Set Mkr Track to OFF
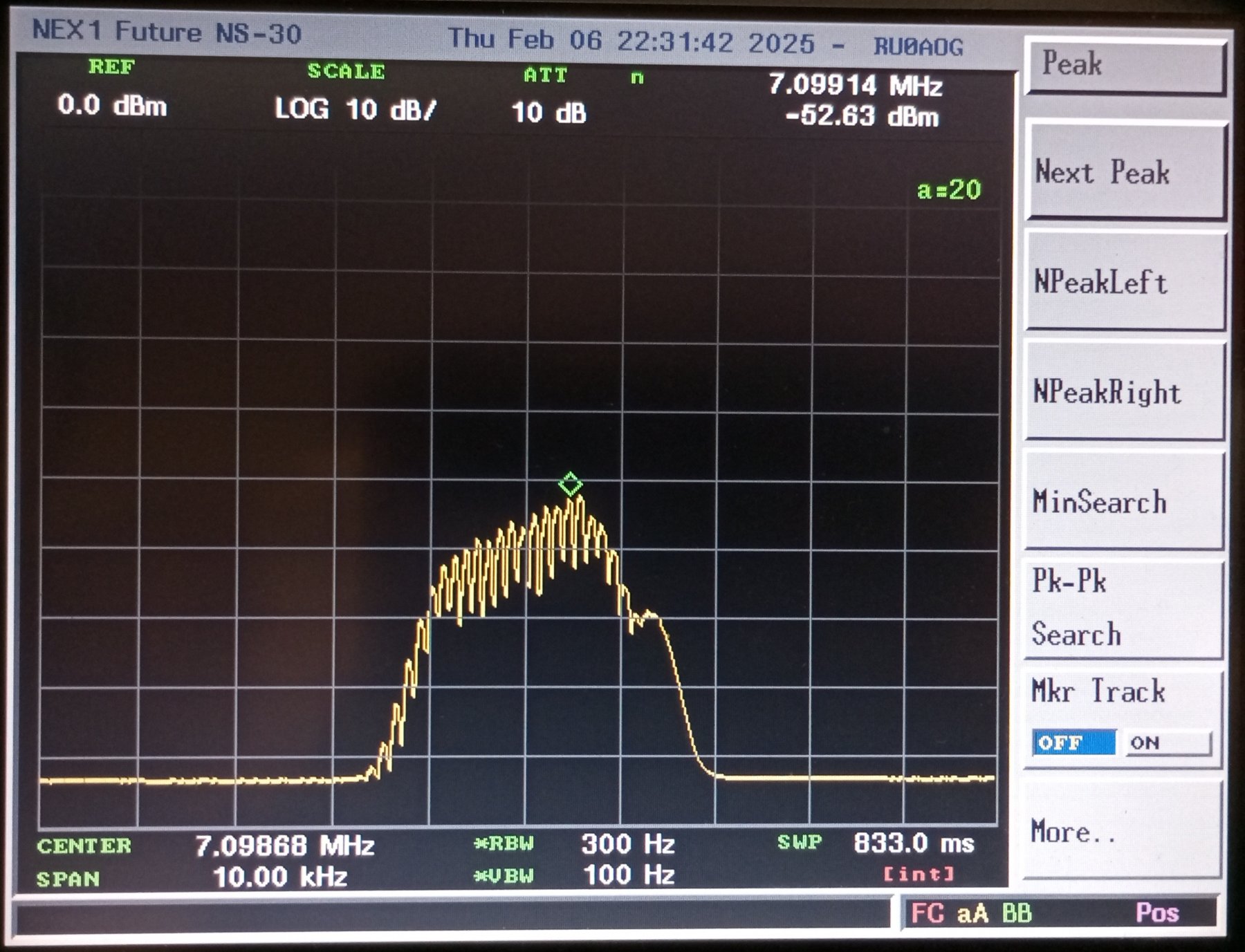1245x952 pixels. coord(1073,743)
